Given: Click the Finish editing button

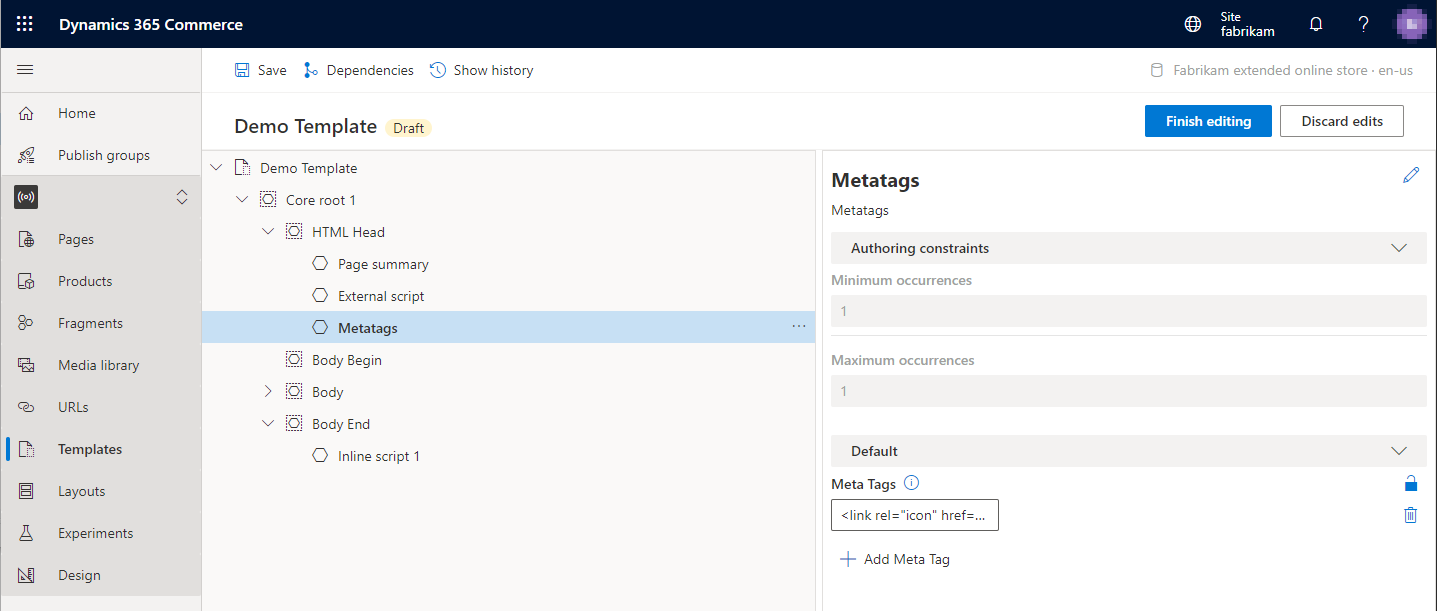Looking at the screenshot, I should pos(1208,120).
